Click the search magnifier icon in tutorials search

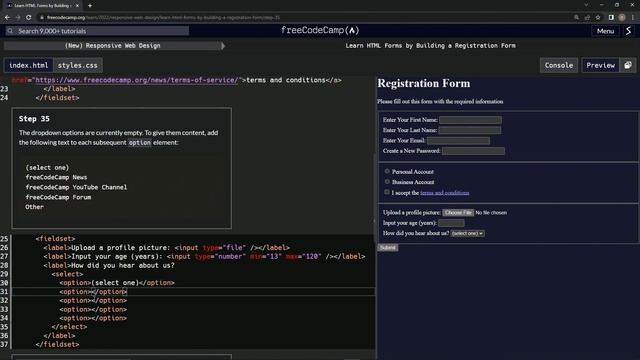coord(10,31)
